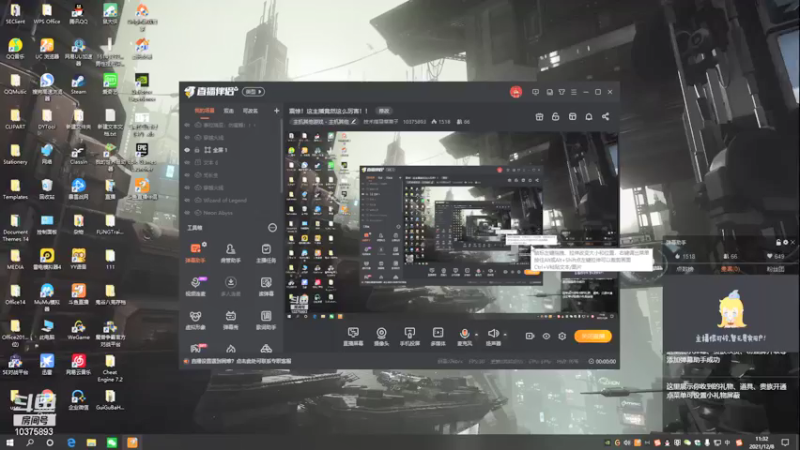Open the mode switch pill beside app logo

click(x=253, y=92)
